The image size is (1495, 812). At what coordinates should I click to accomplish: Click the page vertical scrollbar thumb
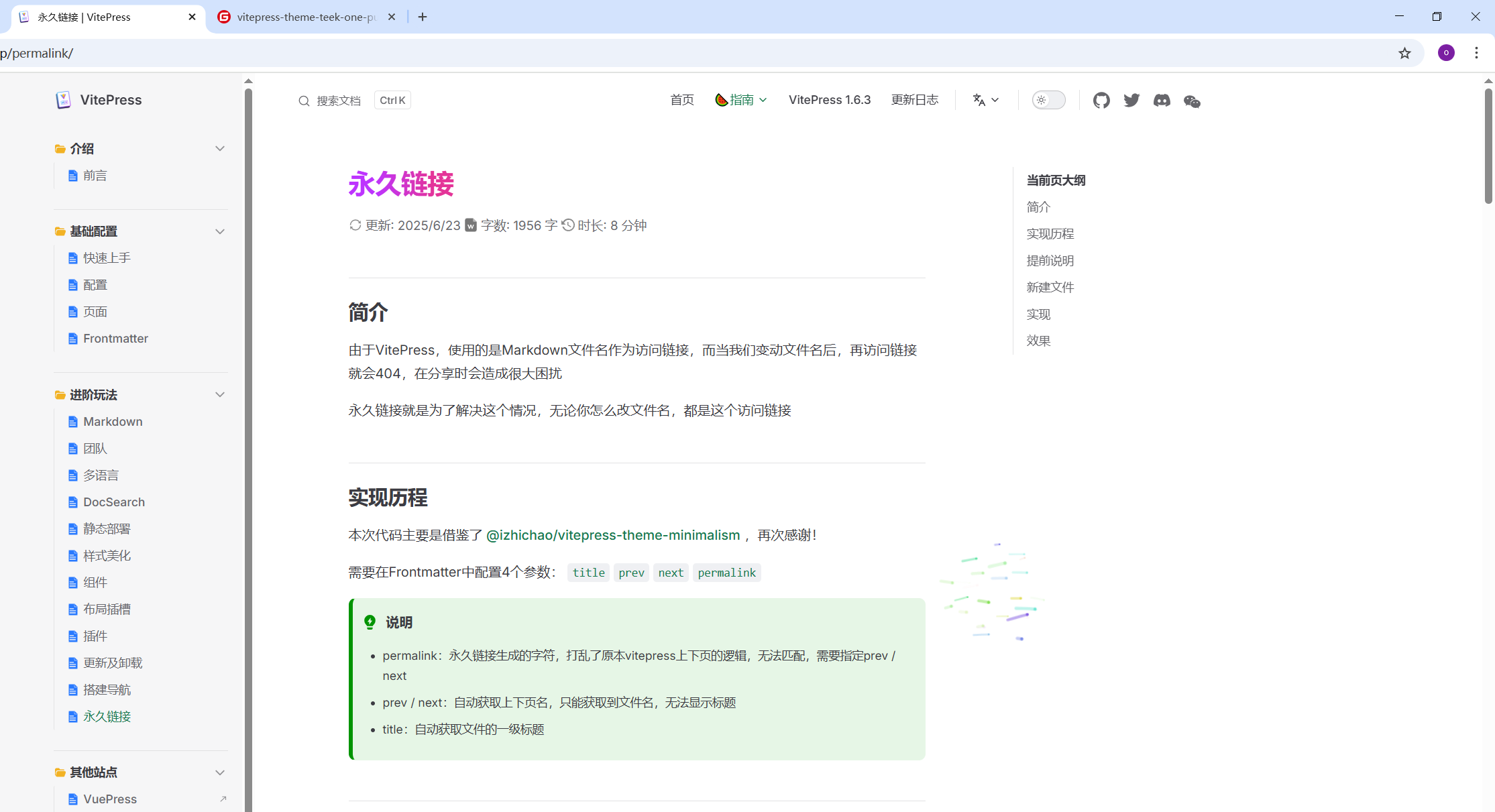click(x=1488, y=146)
